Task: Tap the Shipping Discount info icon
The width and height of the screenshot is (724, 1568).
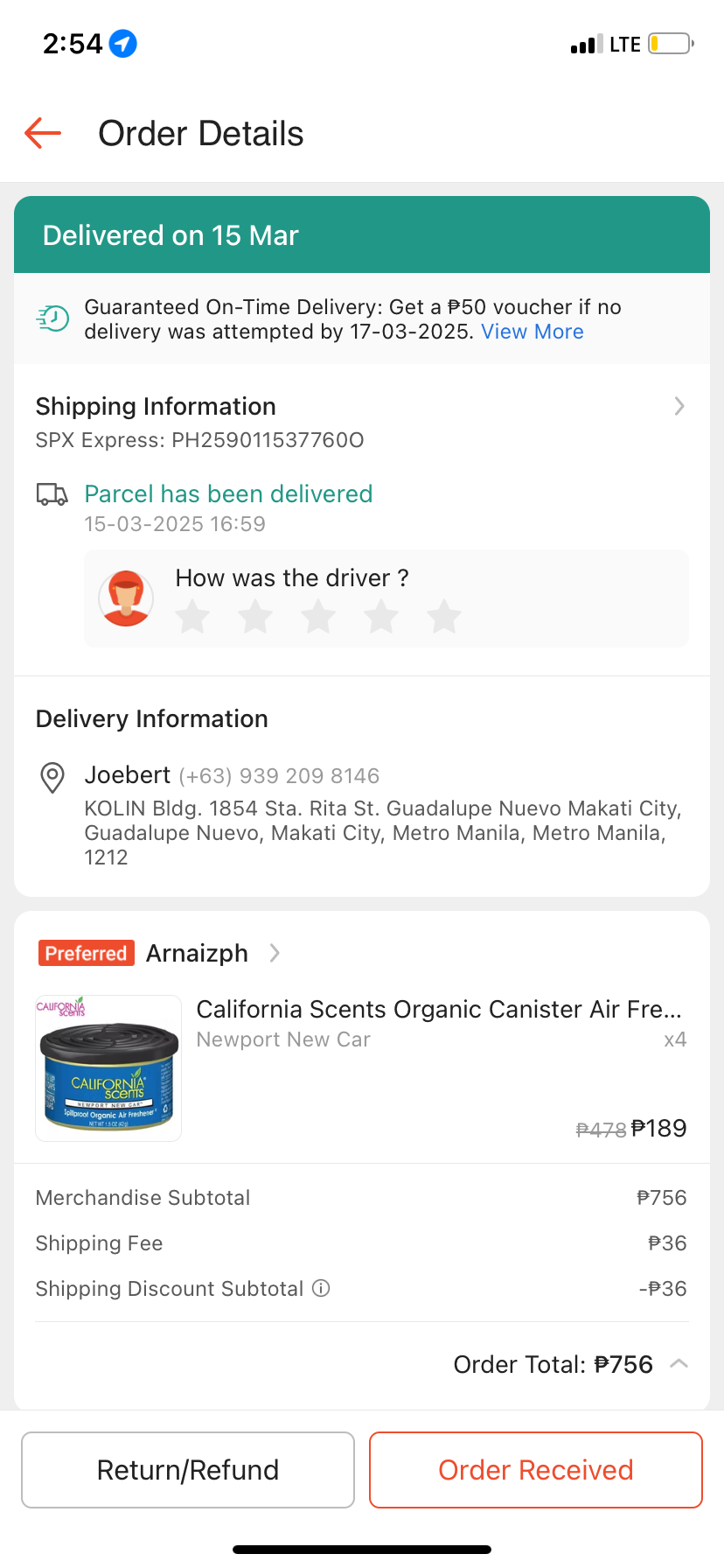Action: (x=322, y=1288)
